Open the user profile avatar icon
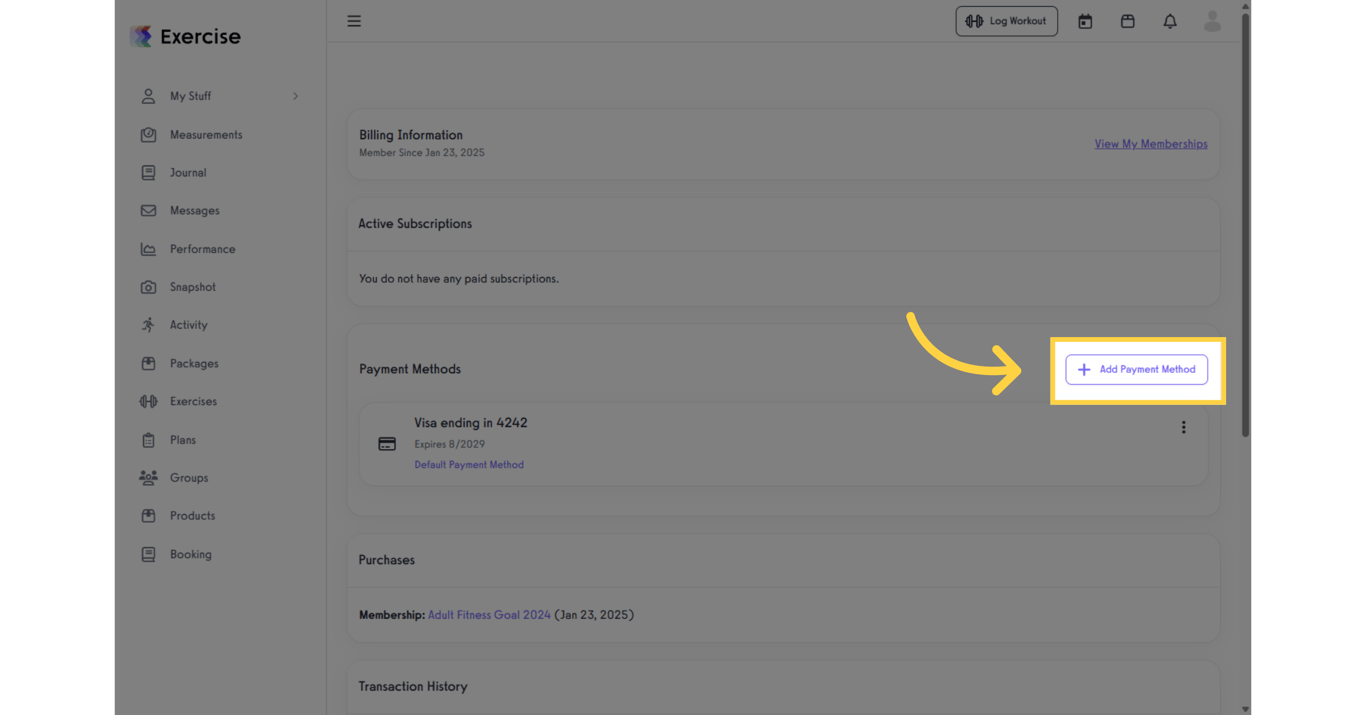1366x715 pixels. tap(1212, 21)
